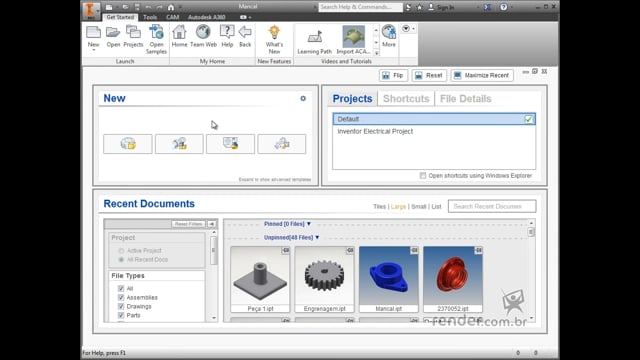The image size is (640, 360).
Task: Click the Back arrow icon
Action: (x=245, y=36)
